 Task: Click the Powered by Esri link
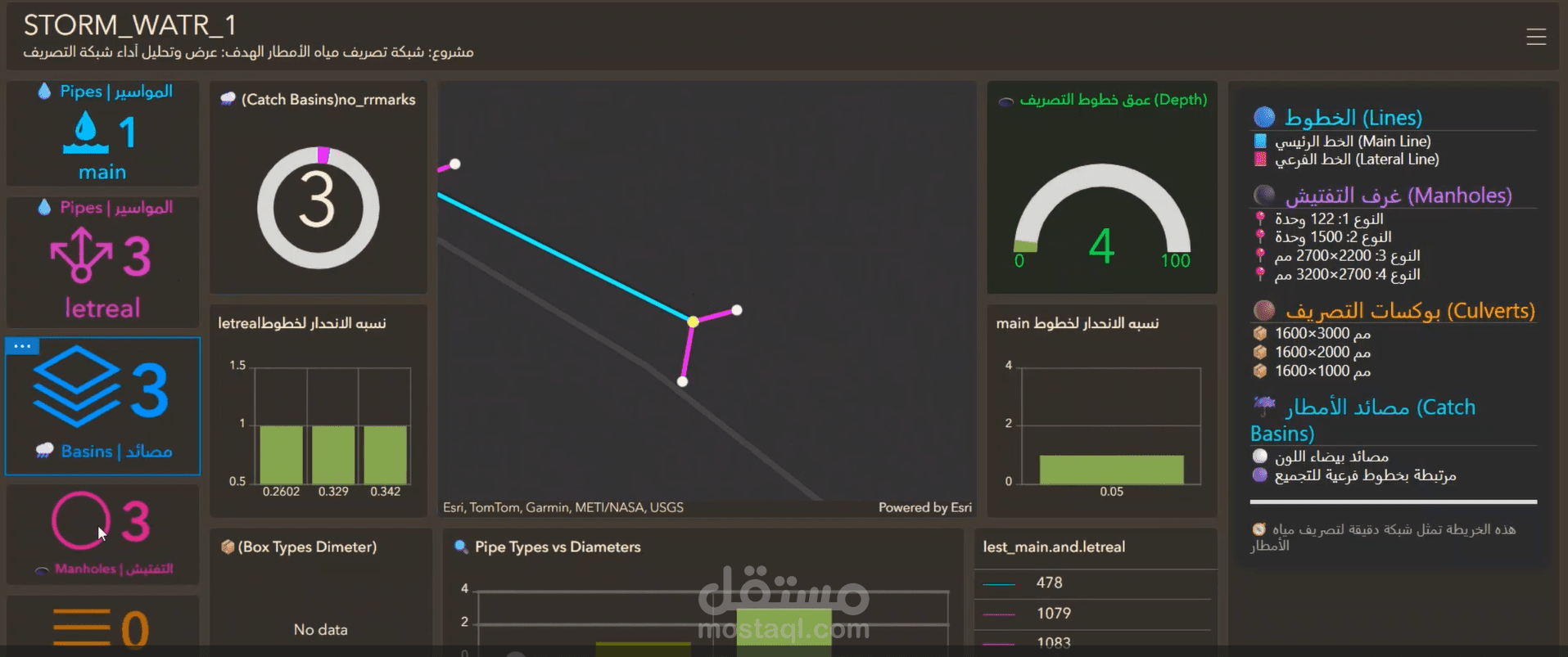point(925,507)
